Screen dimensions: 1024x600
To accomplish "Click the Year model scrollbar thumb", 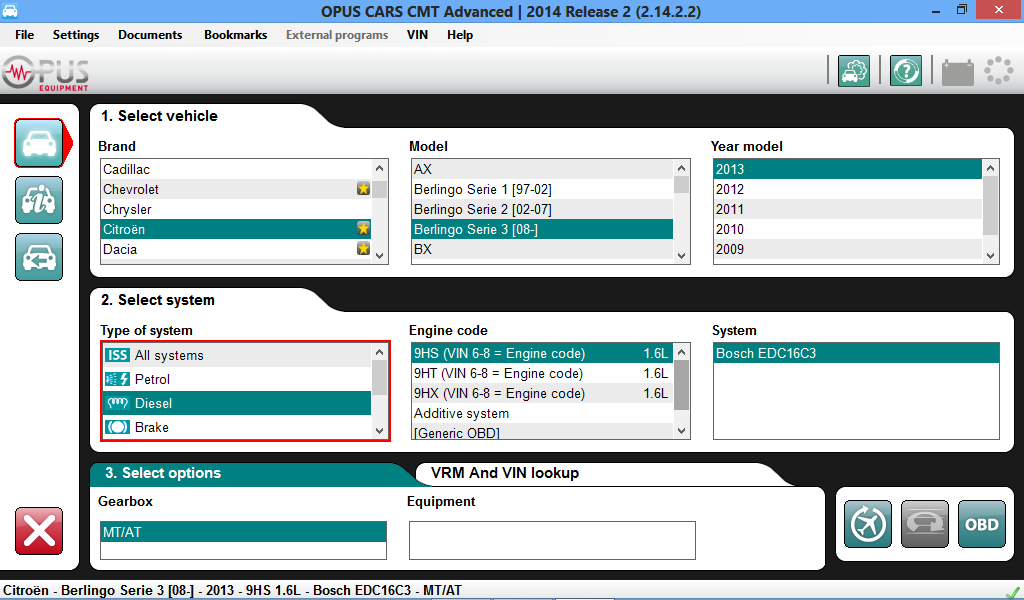I will click(x=990, y=206).
